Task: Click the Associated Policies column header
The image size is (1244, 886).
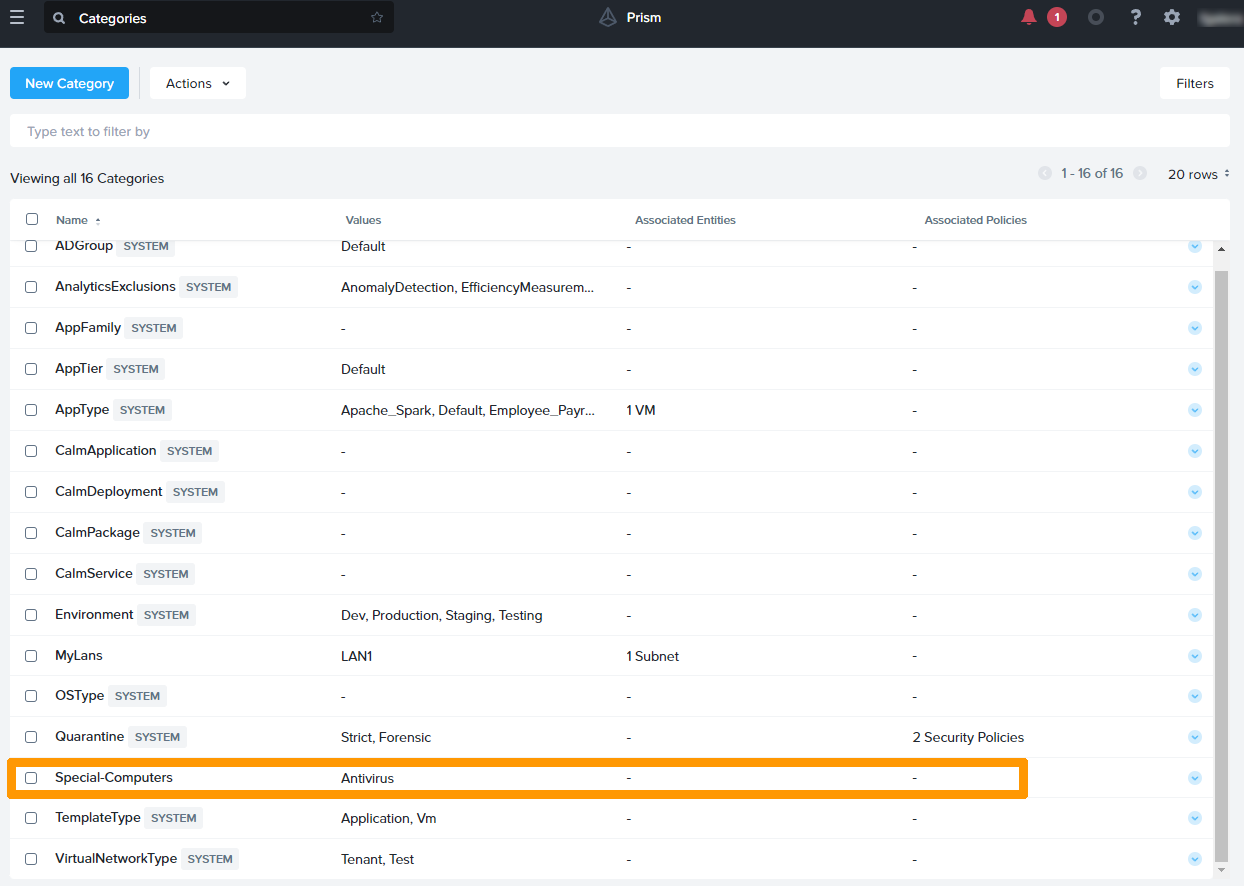Action: click(x=975, y=220)
